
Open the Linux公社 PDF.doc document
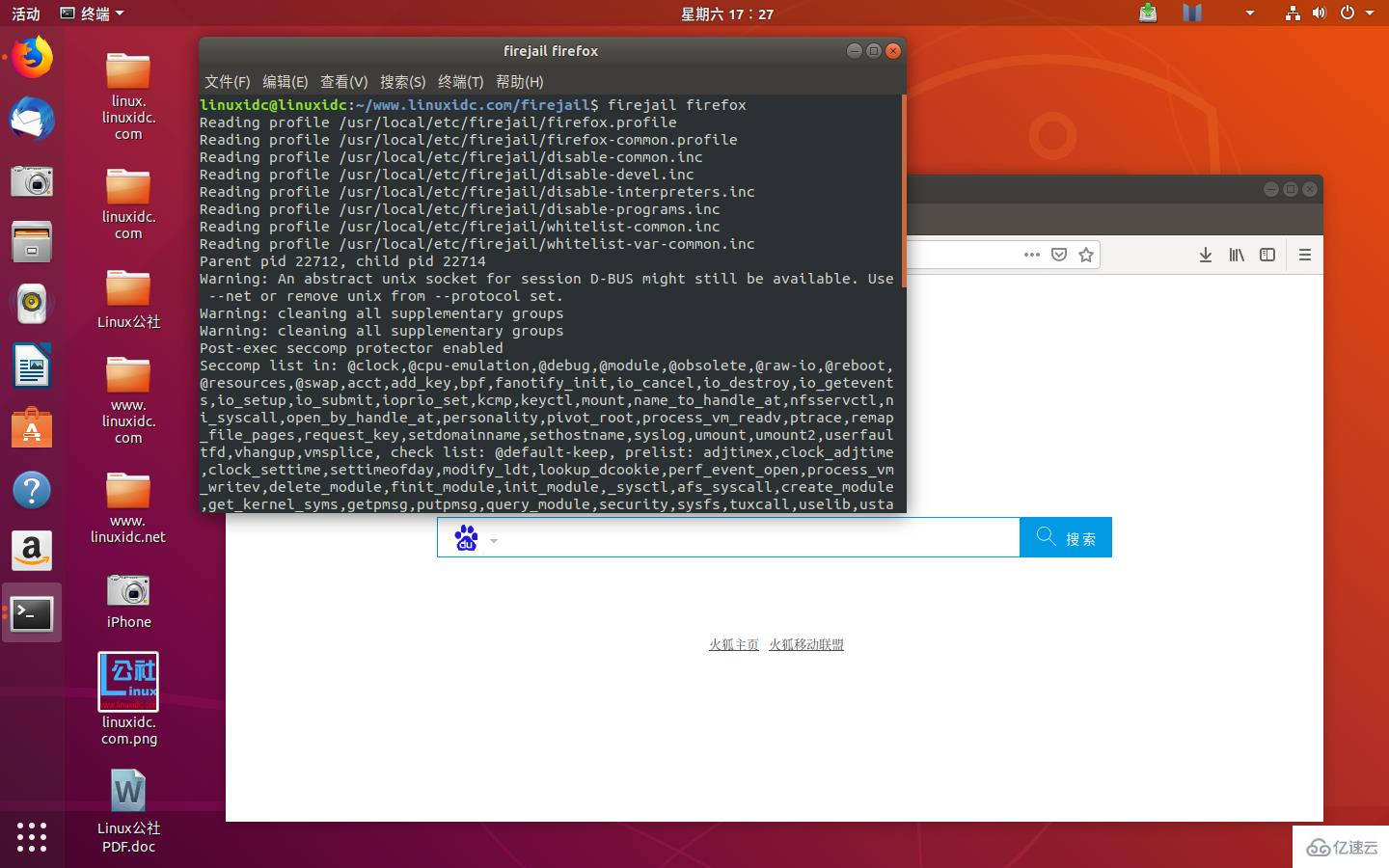tap(128, 811)
